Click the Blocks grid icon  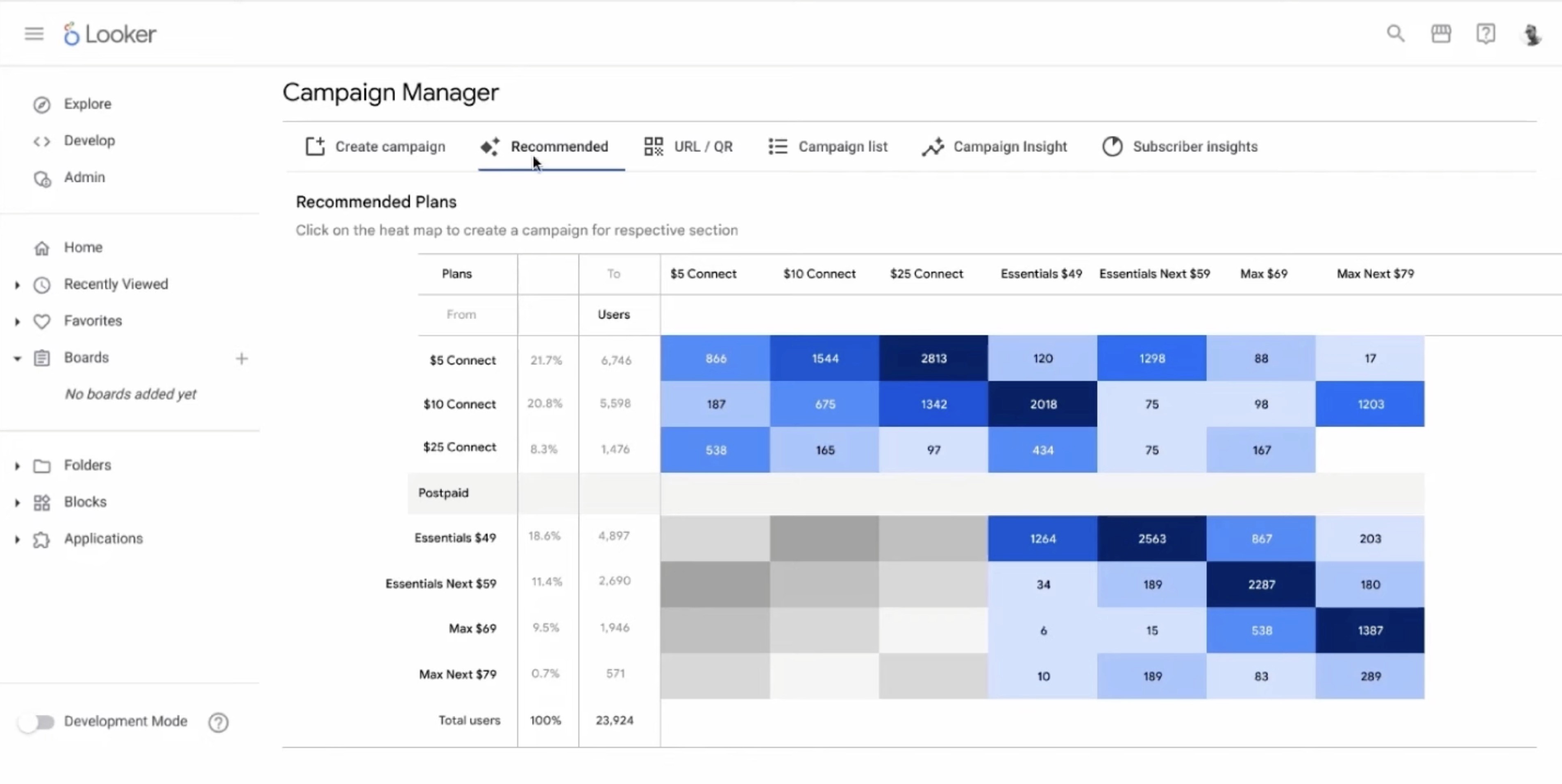[42, 503]
